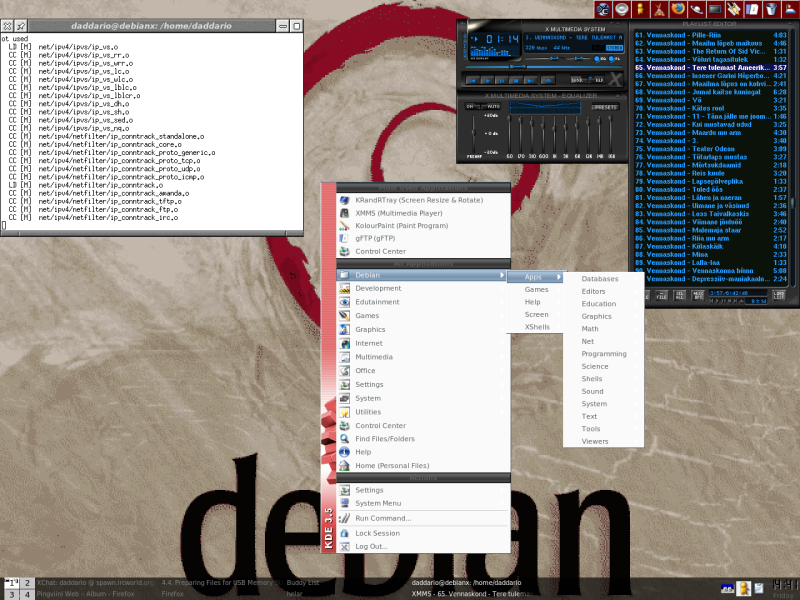
Task: Click the XMMS eject button
Action: (548, 81)
